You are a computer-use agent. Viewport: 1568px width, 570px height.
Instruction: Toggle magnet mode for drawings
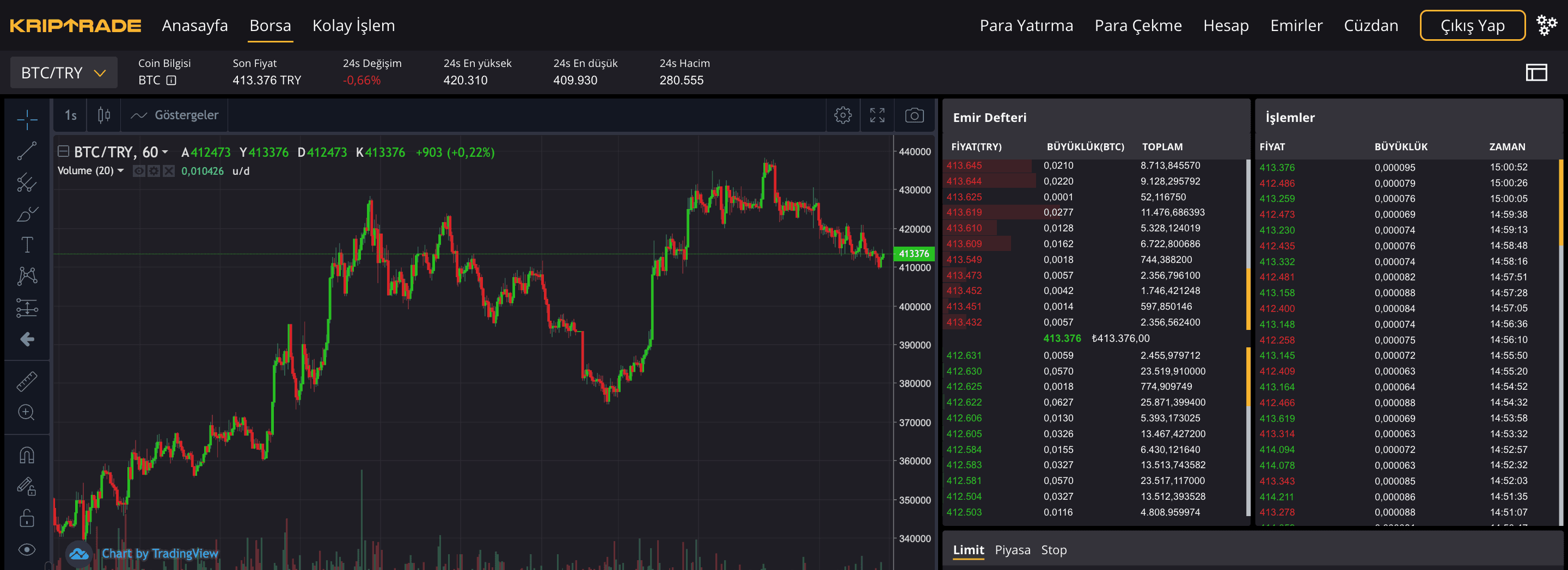27,455
